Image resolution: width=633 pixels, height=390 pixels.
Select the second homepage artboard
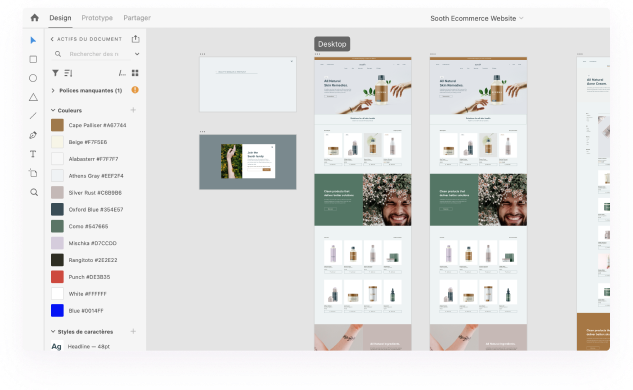click(x=478, y=203)
